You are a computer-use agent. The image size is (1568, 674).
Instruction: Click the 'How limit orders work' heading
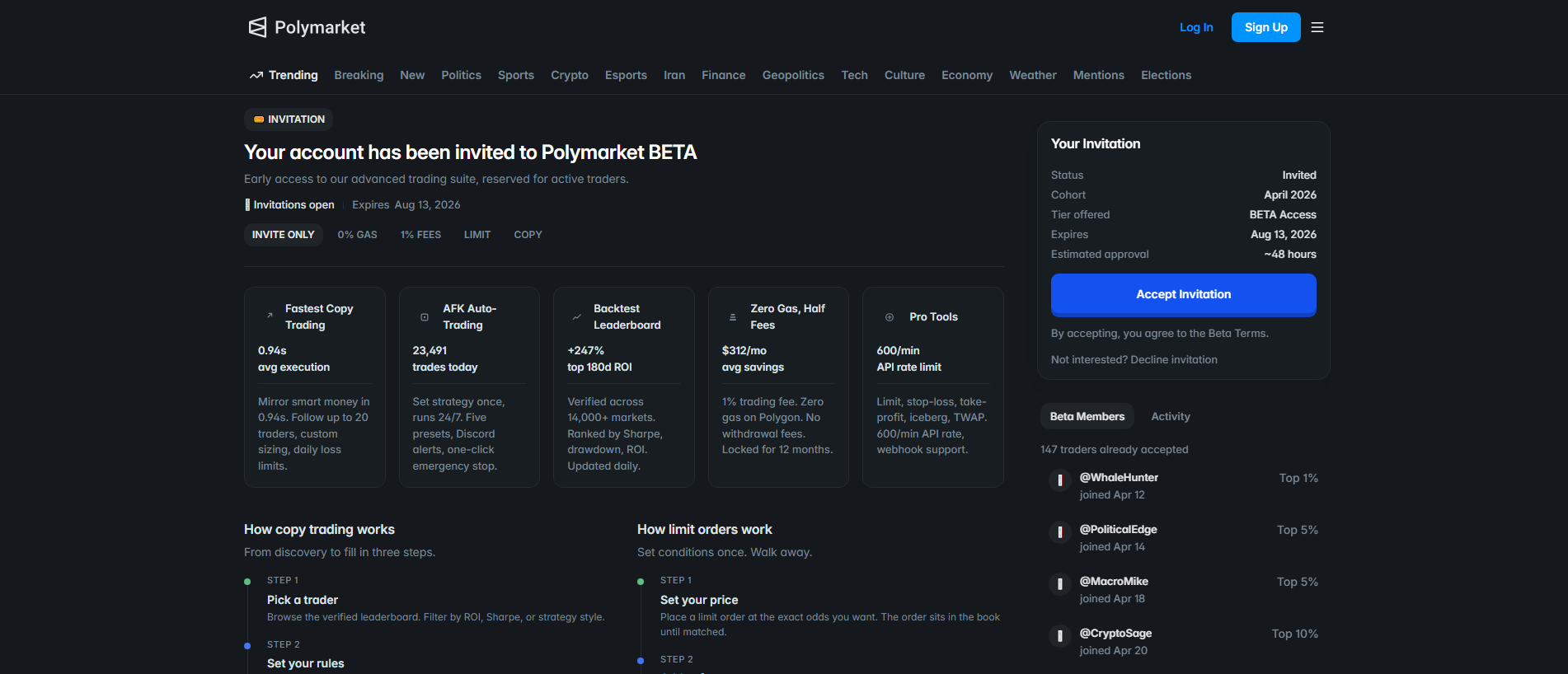[705, 530]
